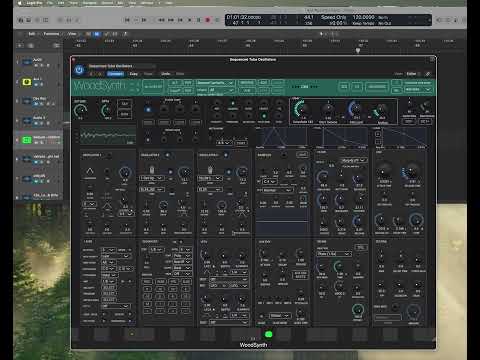480x360 pixels.
Task: Click Oscillator 1 triangle waveform icon
Action: click(90, 172)
